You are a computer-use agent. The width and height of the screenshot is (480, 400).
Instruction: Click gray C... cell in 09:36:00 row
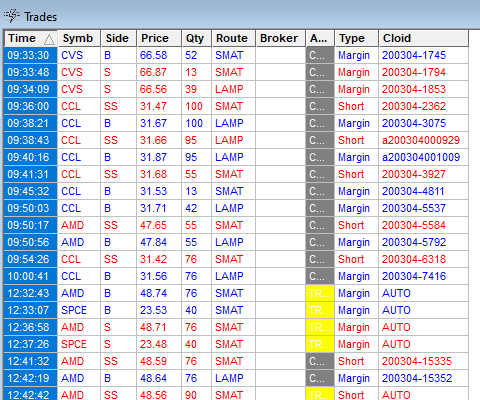(x=320, y=106)
